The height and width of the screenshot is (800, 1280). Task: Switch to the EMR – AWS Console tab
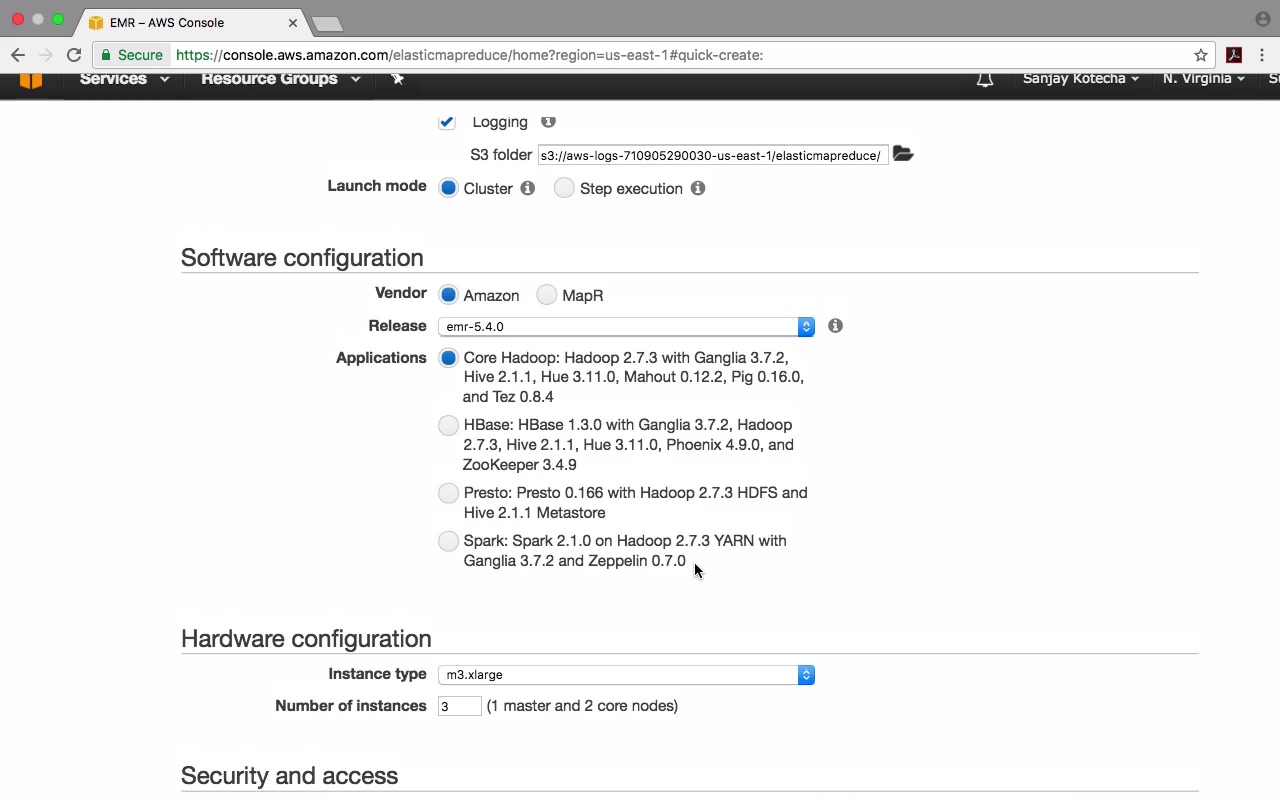pyautogui.click(x=192, y=22)
